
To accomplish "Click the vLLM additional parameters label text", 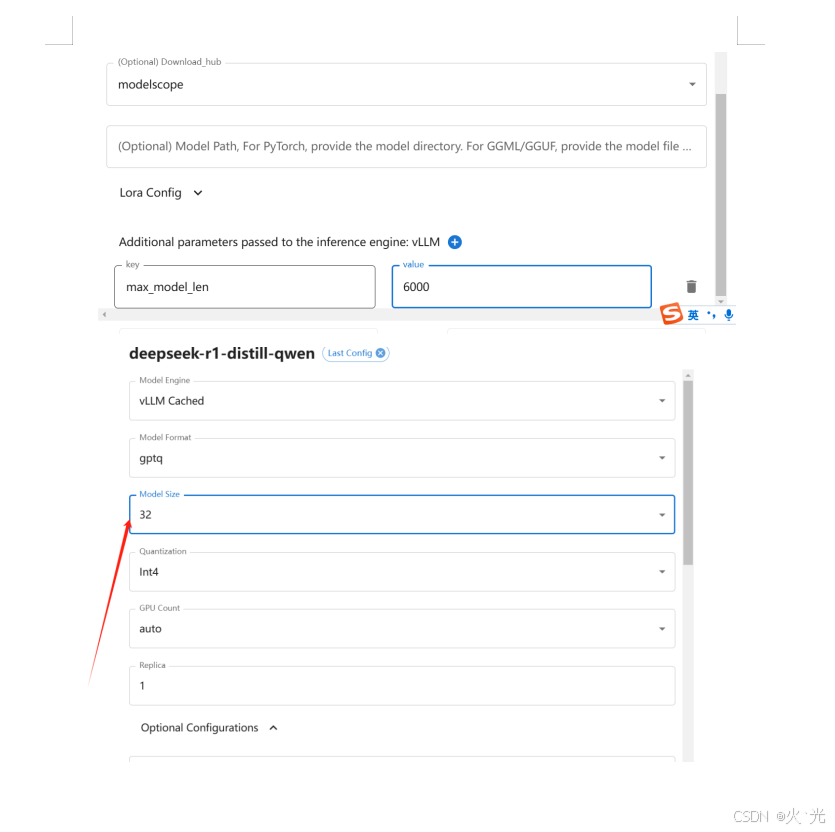I will (x=279, y=242).
